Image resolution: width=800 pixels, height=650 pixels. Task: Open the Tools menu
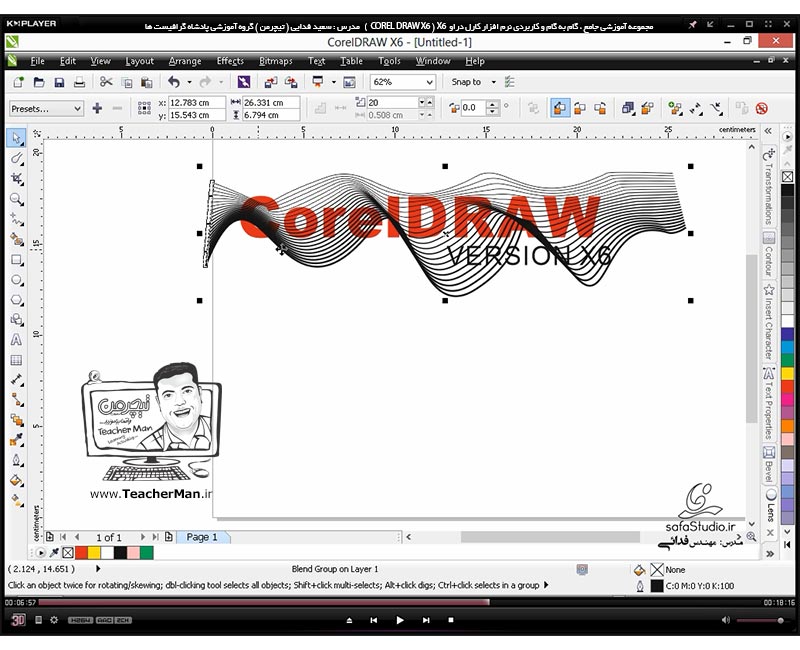[x=389, y=61]
